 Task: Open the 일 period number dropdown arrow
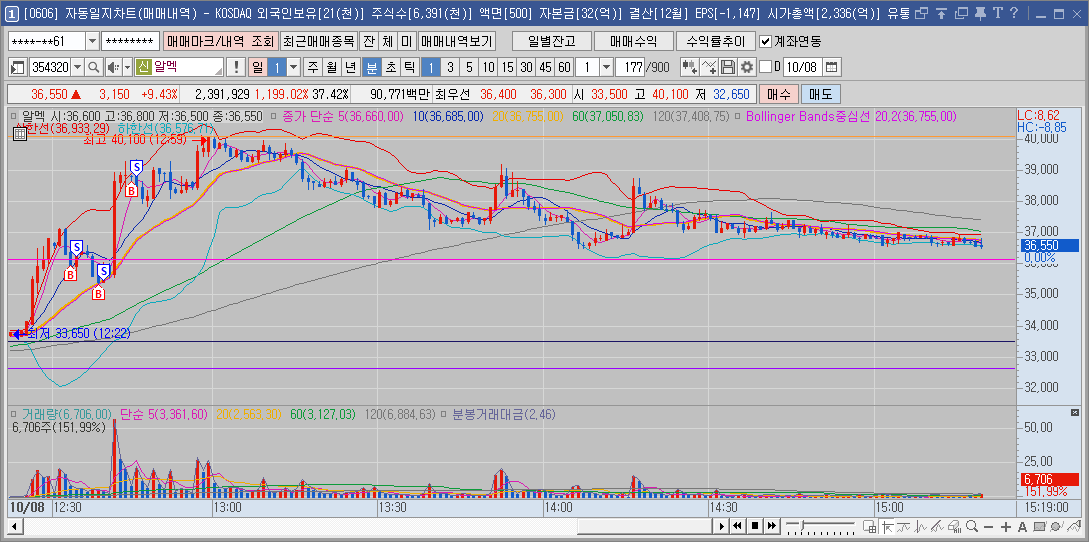point(294,67)
